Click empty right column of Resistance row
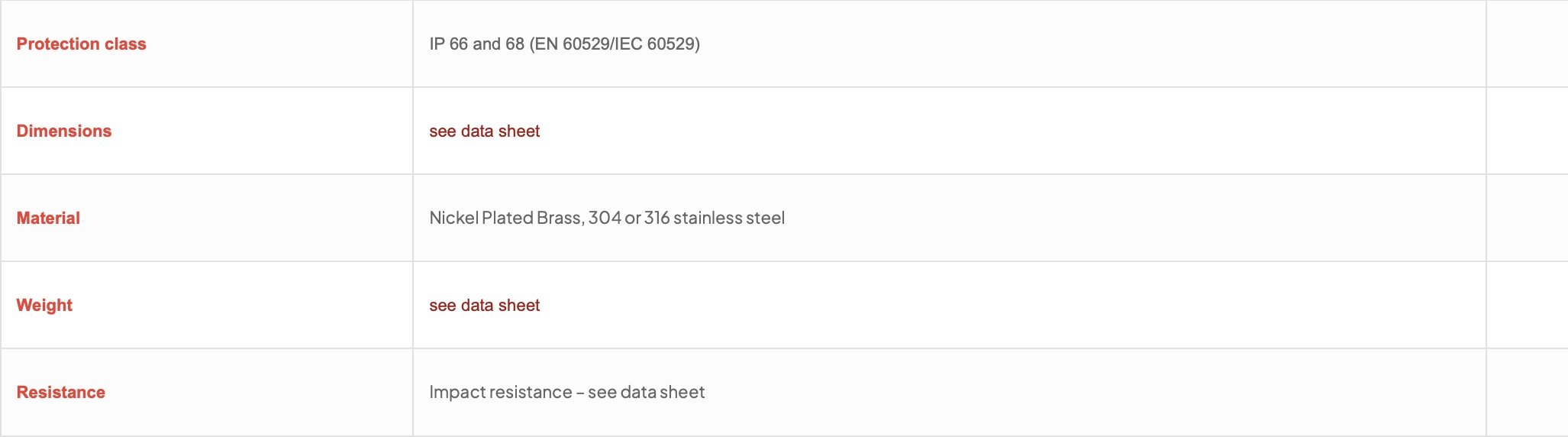 coord(1527,392)
